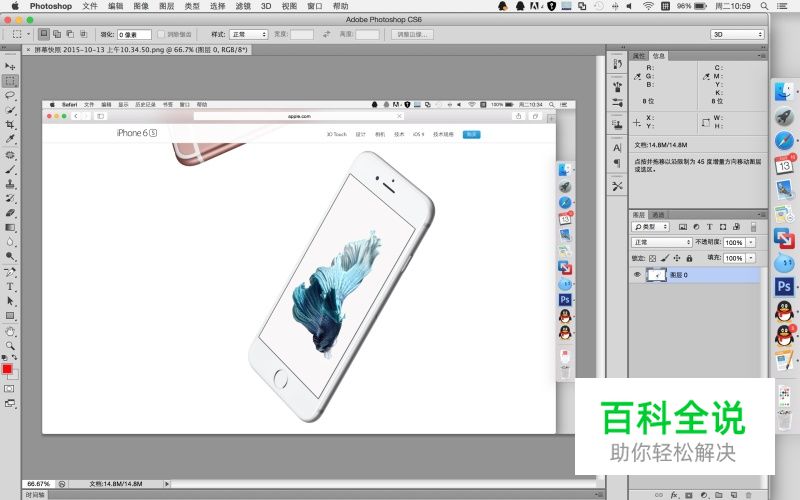
Task: Choose Add to Selection mode
Action: pyautogui.click(x=57, y=34)
